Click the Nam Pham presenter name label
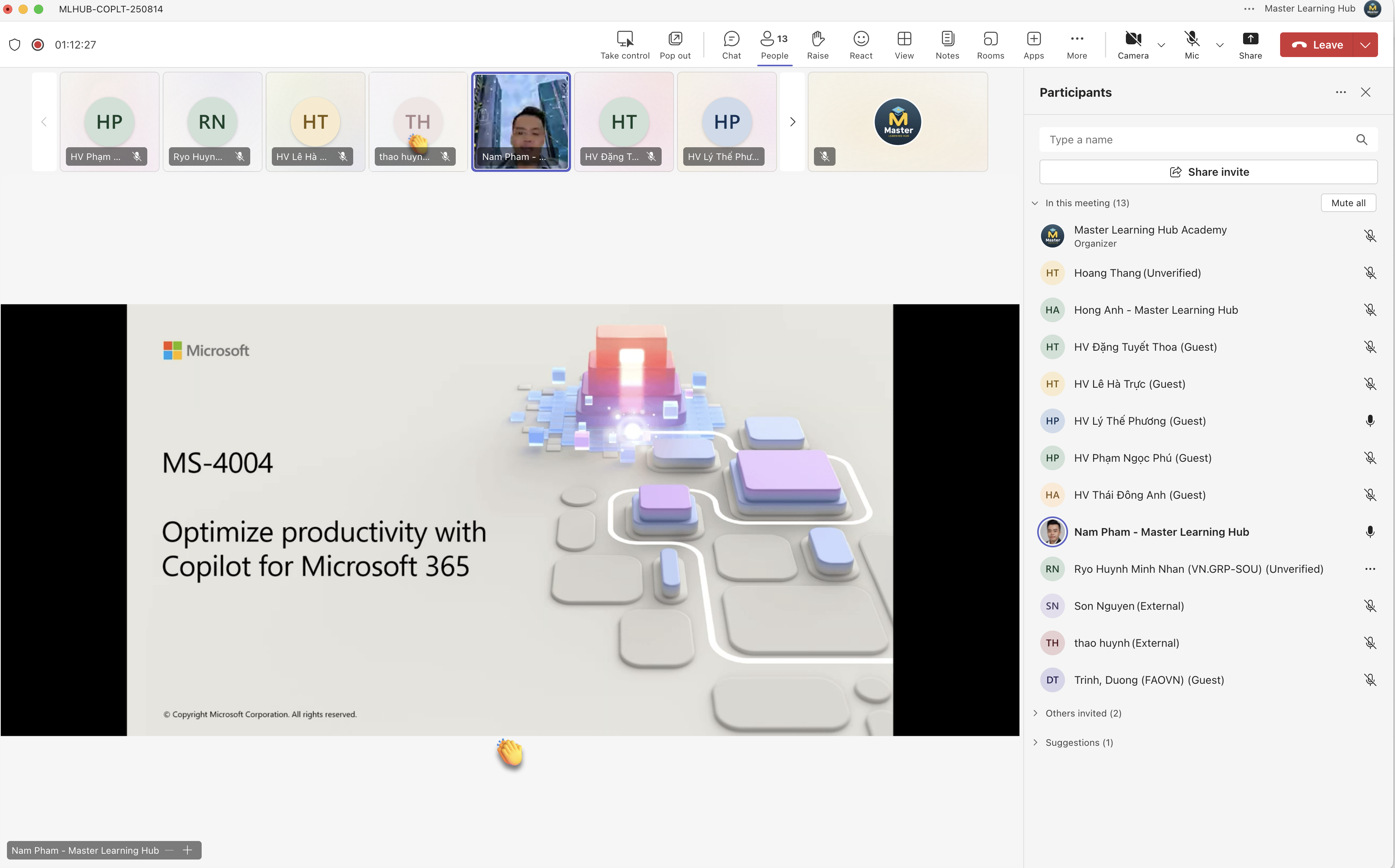 pos(85,850)
